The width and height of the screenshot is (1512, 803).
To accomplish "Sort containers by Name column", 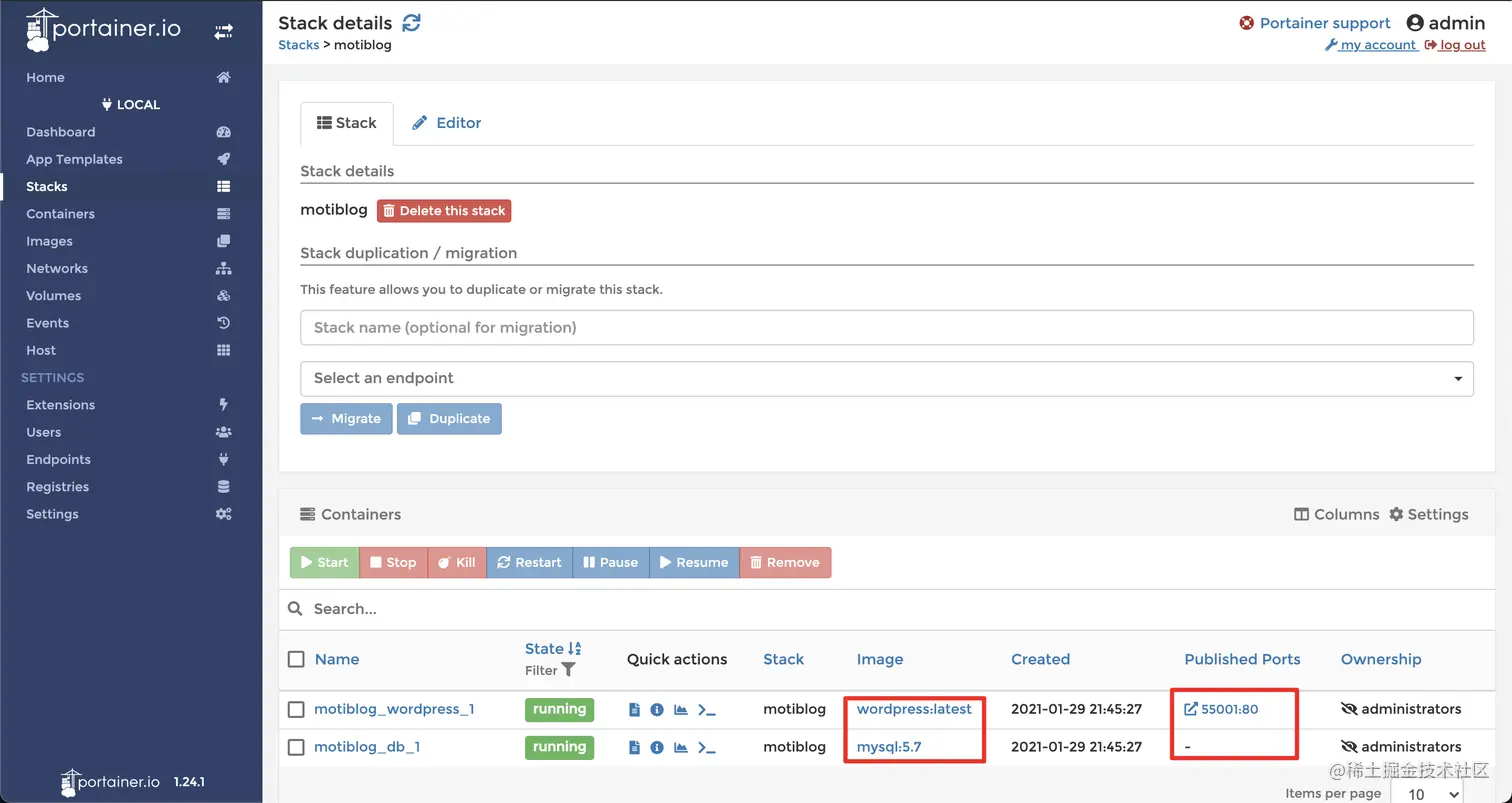I will click(x=337, y=659).
